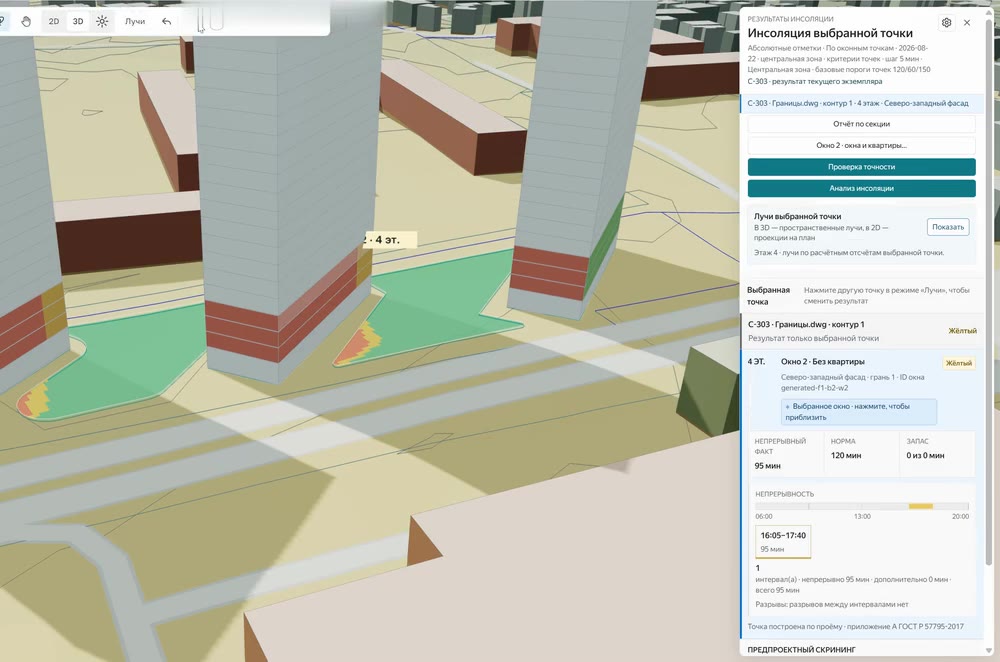Viewport: 1000px width, 662px height.
Task: Open Окно 2 окна и квартиры selector
Action: tap(862, 145)
